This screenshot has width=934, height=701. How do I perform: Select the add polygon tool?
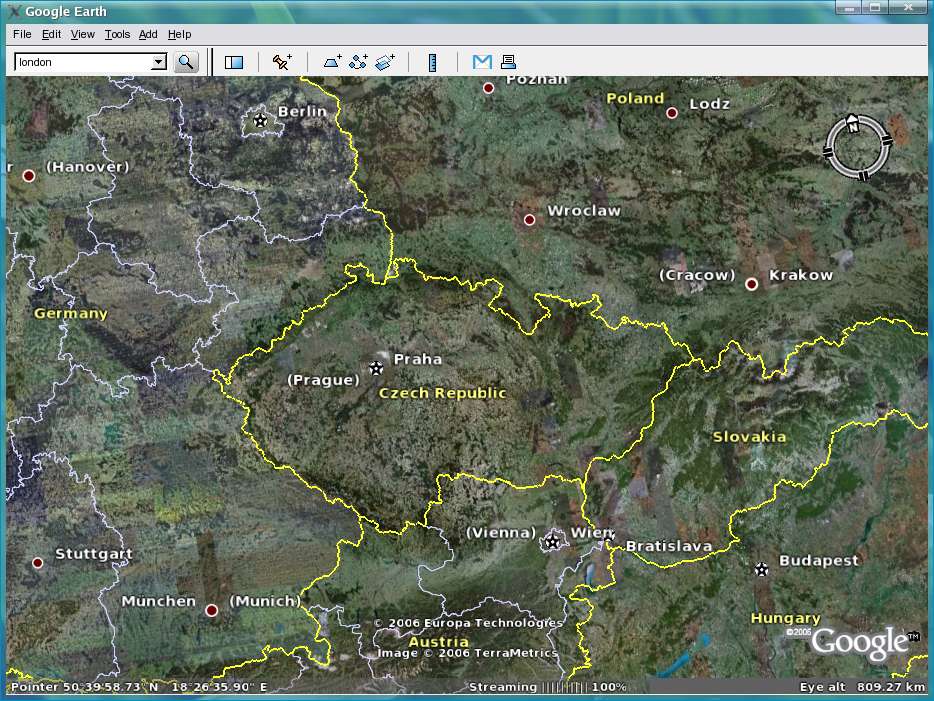pos(333,62)
